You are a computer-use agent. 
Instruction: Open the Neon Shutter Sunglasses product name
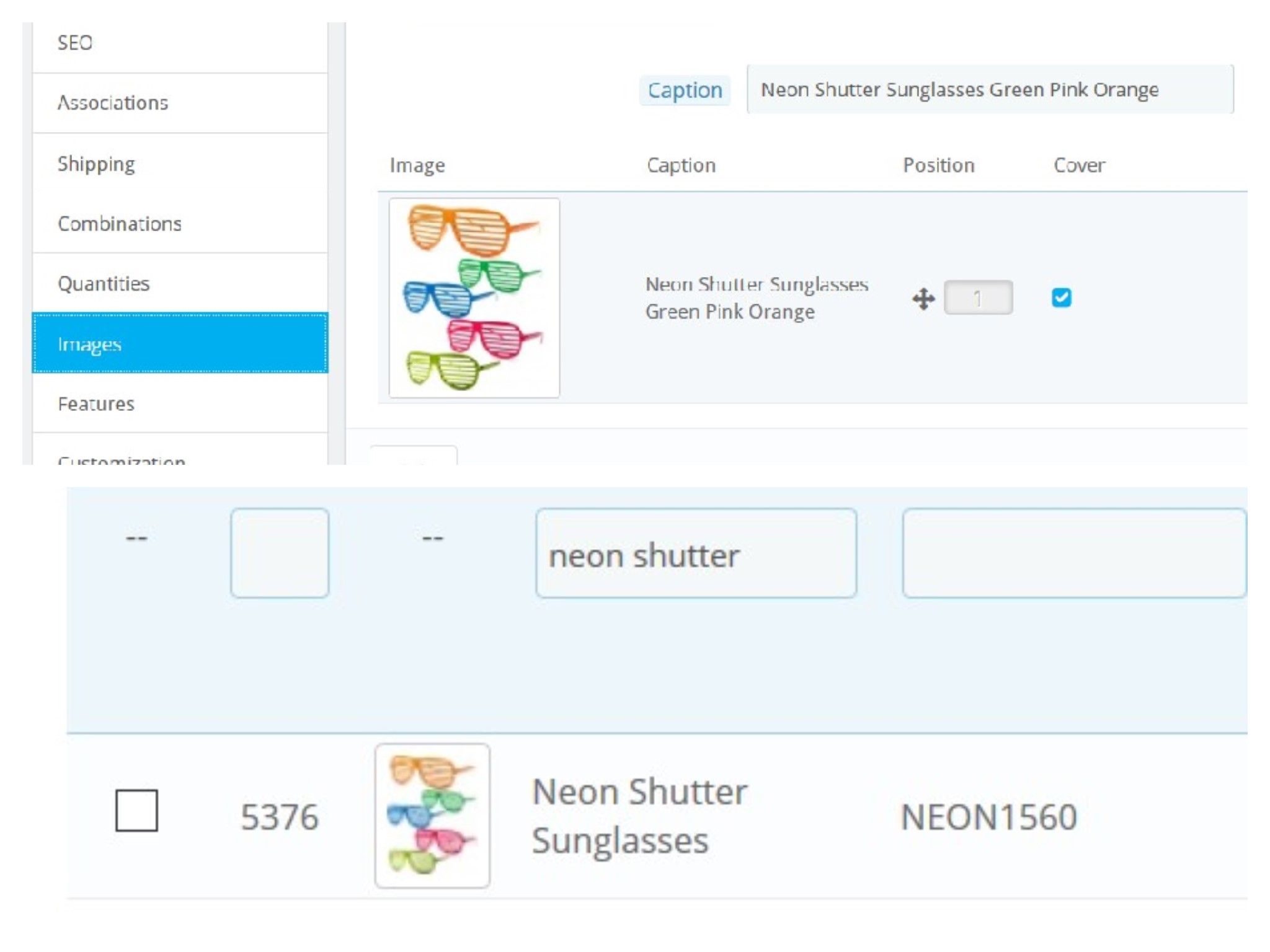(640, 816)
